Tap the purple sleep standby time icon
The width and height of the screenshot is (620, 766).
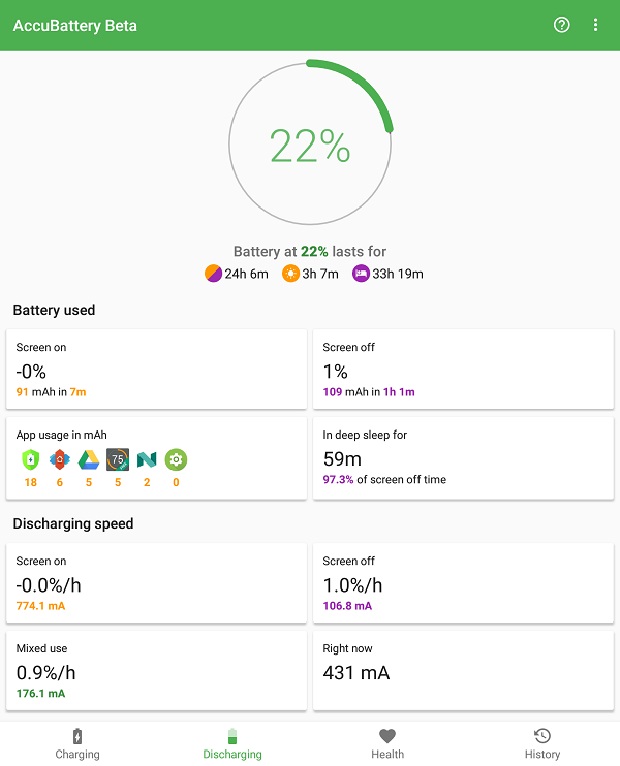pyautogui.click(x=361, y=273)
